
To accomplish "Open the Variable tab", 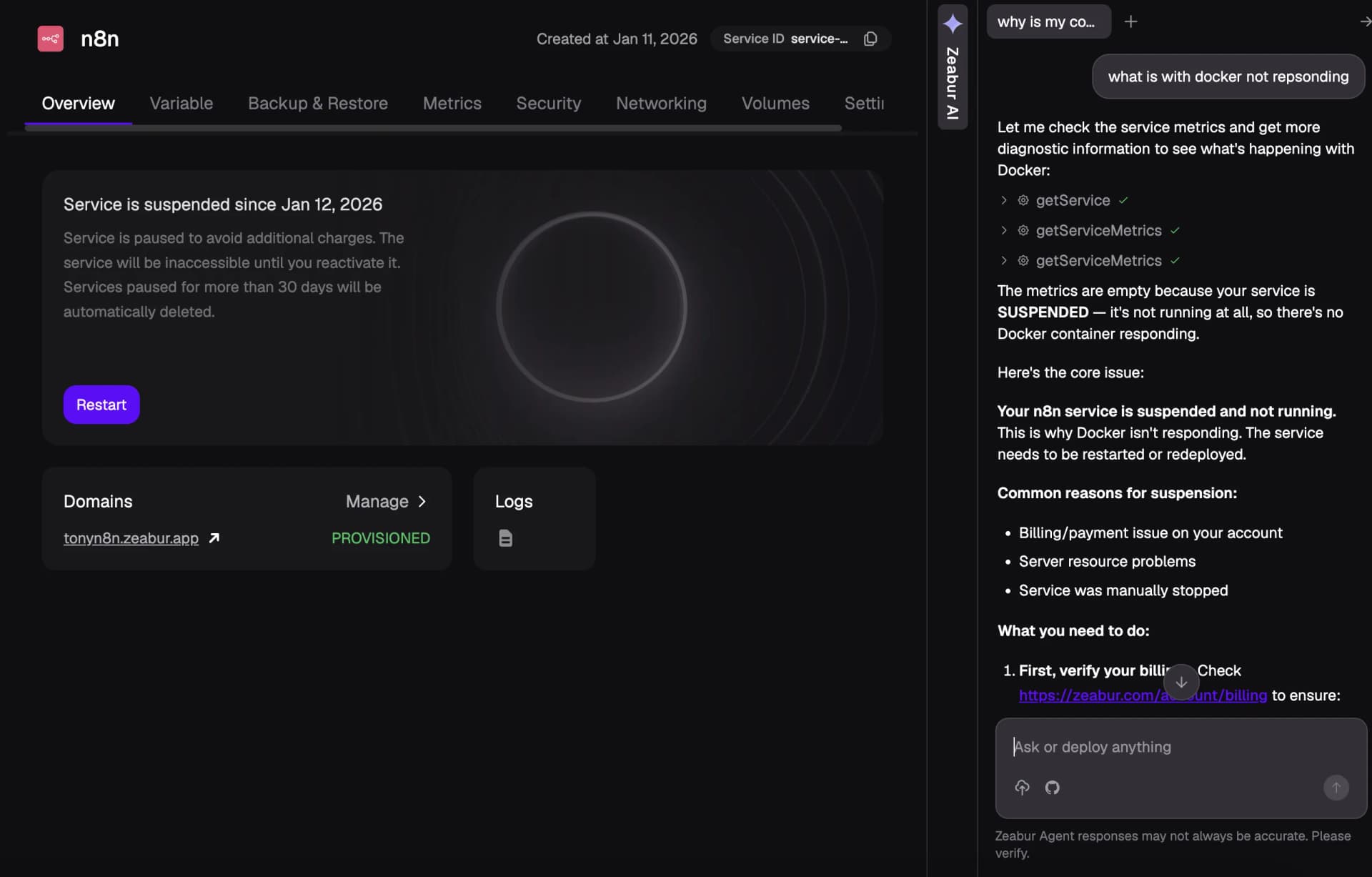I will [181, 104].
